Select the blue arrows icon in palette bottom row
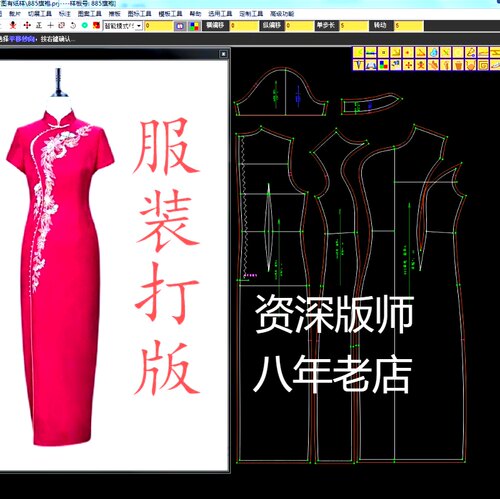 pyautogui.click(x=396, y=65)
